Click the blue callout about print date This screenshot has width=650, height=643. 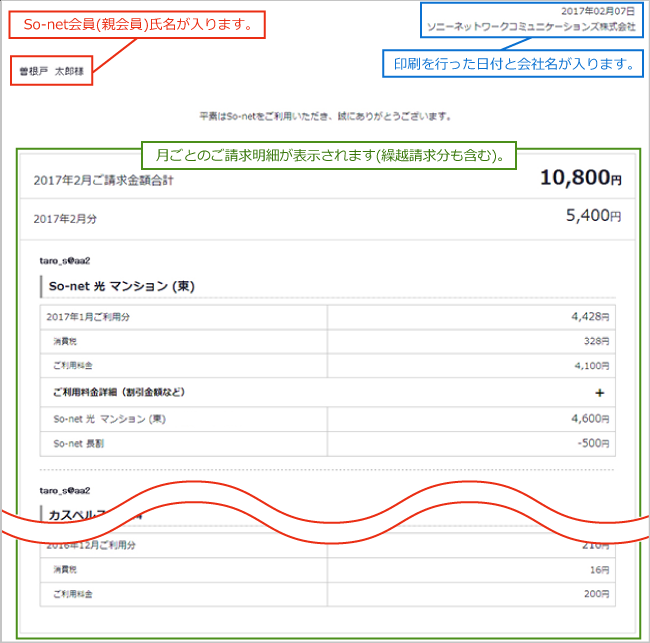pos(514,64)
